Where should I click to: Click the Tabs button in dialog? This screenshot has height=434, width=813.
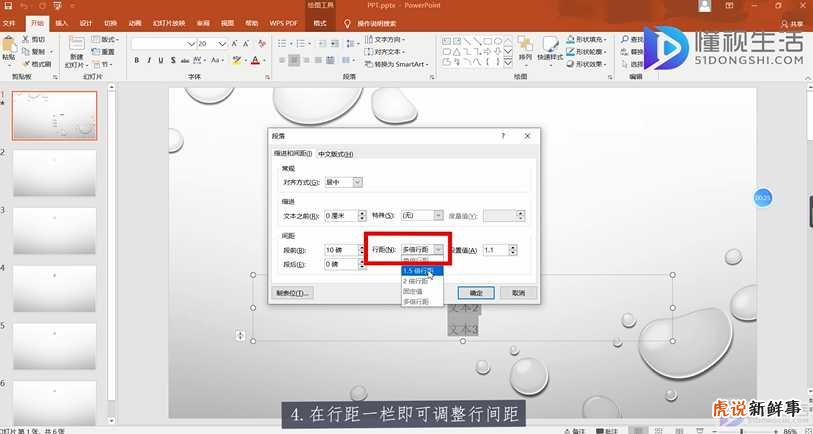(x=292, y=293)
